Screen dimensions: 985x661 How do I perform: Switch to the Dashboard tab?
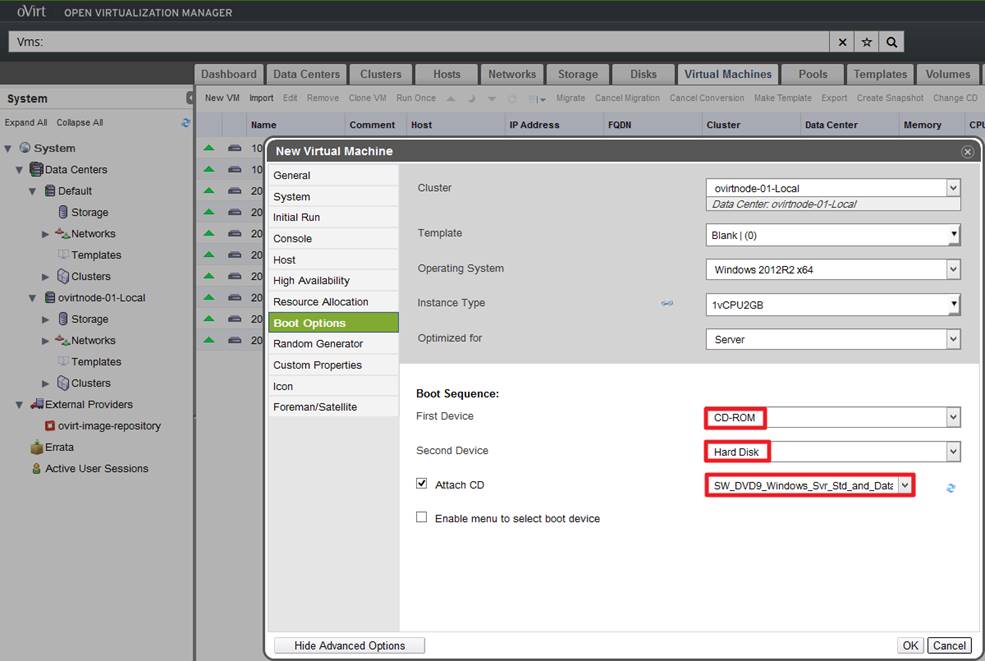tap(229, 74)
